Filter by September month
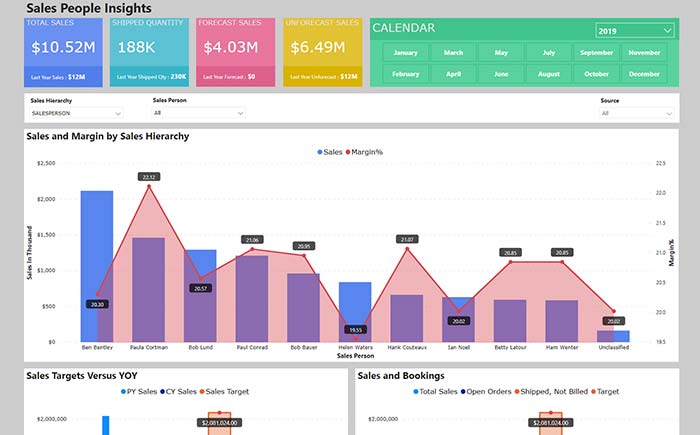 point(596,53)
